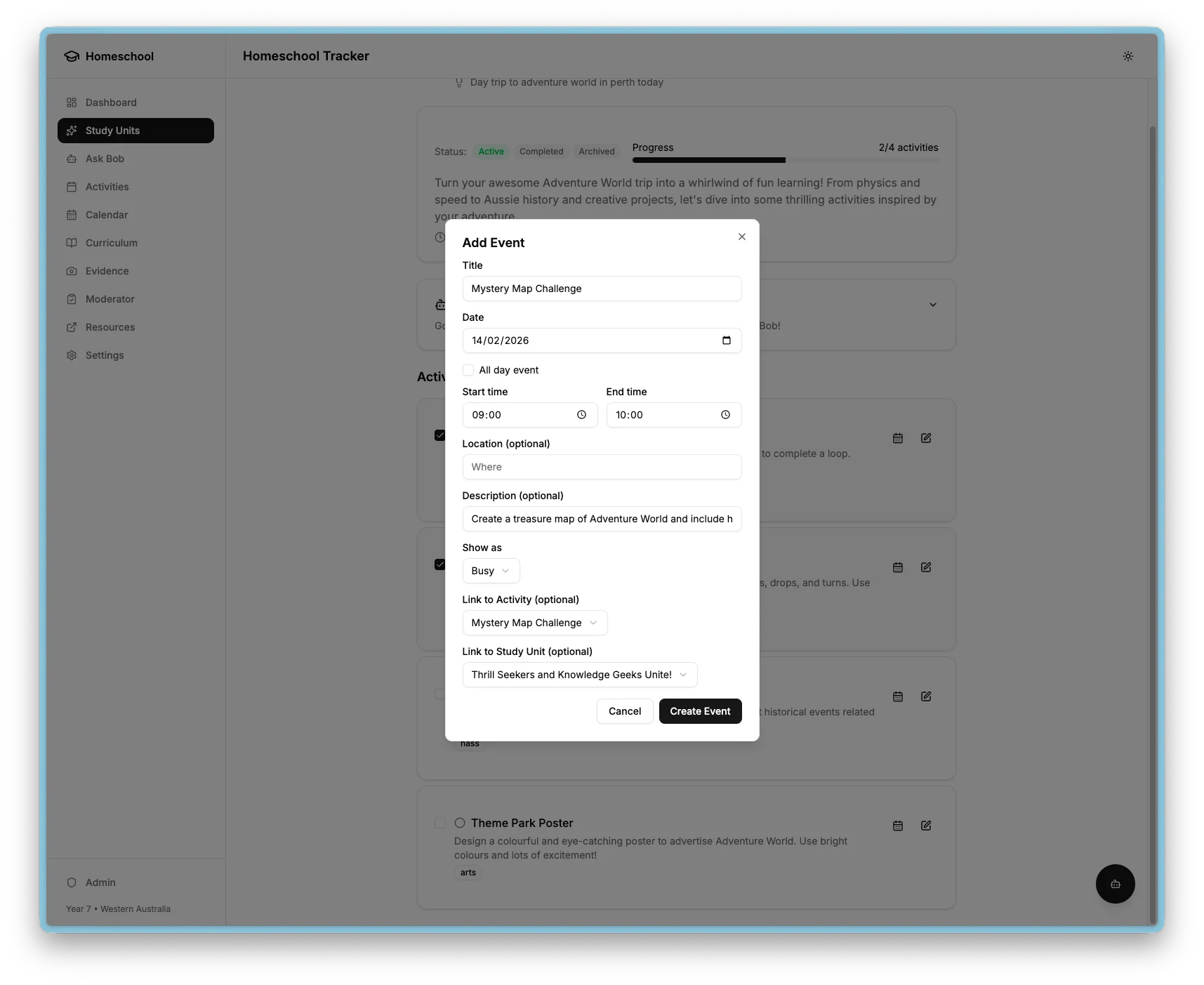1204x985 pixels.
Task: Open the Show as dropdown
Action: pos(490,571)
